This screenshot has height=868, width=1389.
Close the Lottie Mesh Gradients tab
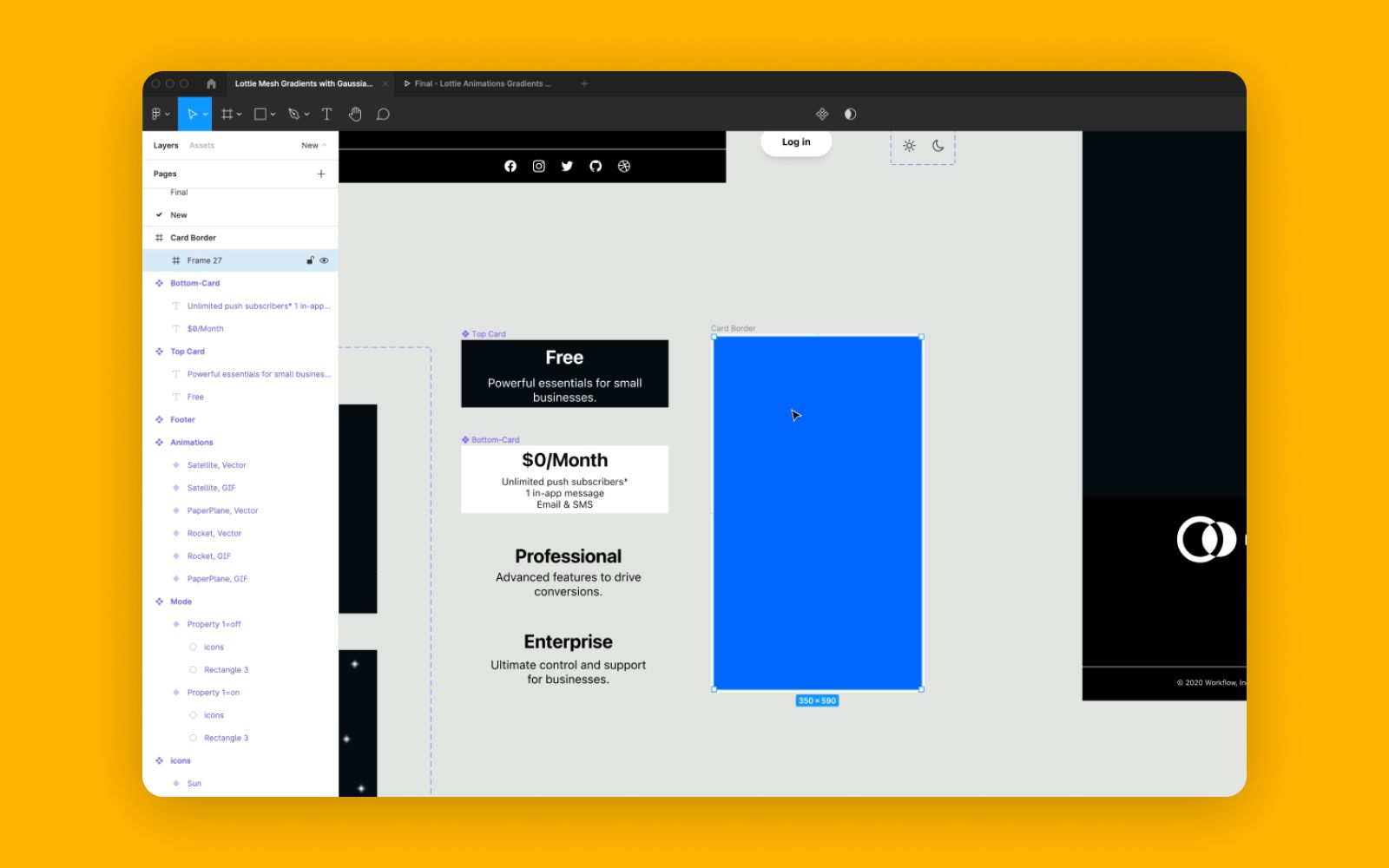385,83
